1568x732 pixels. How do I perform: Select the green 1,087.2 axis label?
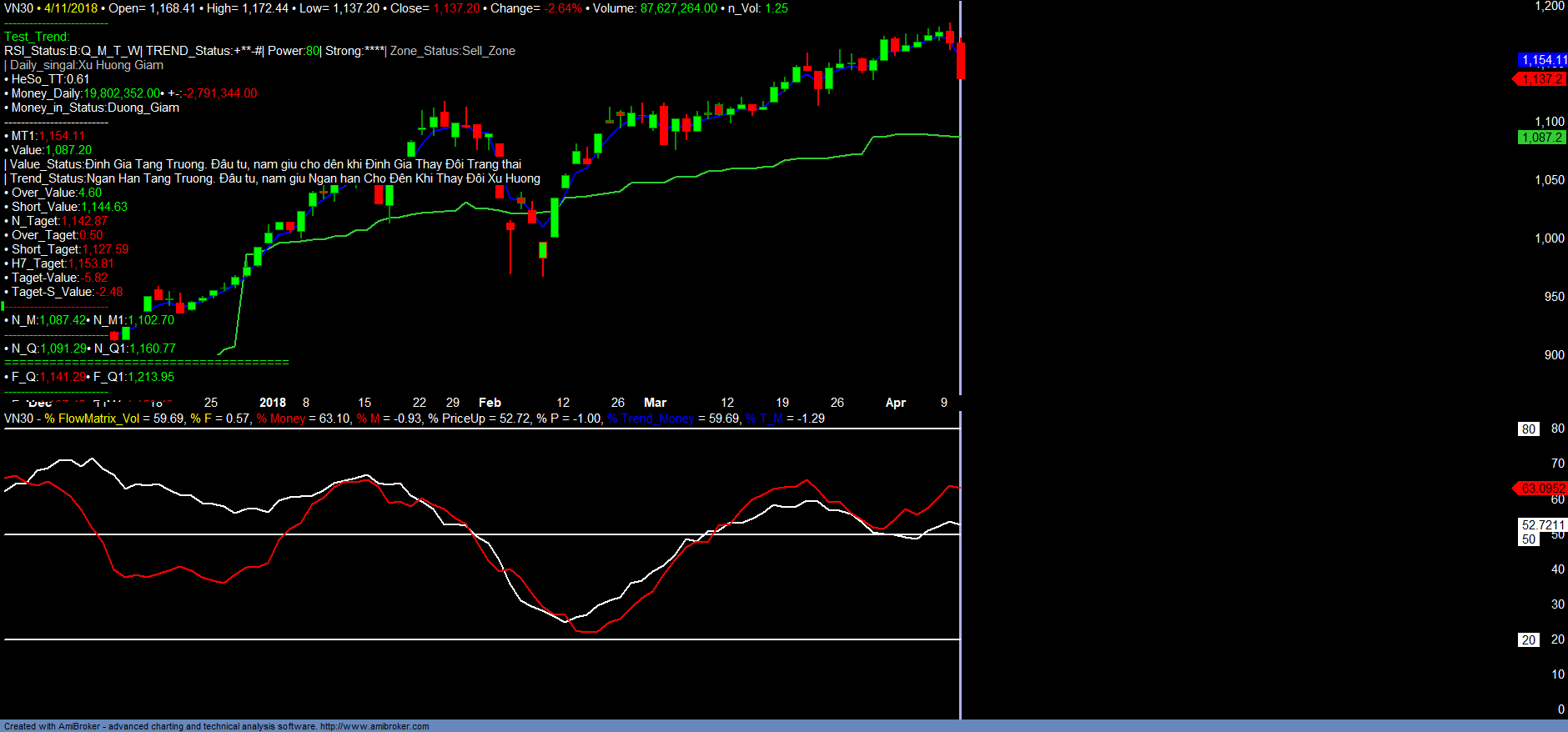tap(1541, 138)
